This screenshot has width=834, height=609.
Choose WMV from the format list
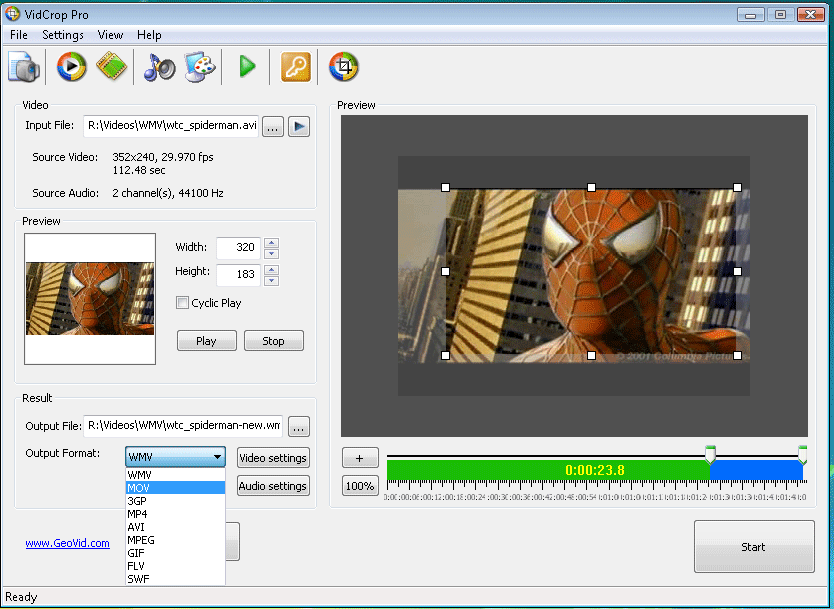(176, 475)
